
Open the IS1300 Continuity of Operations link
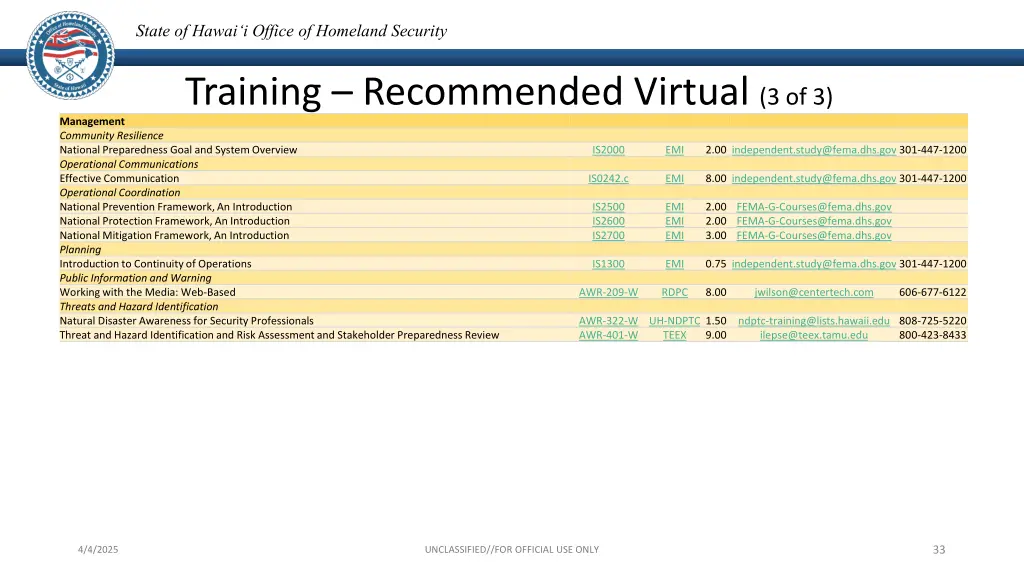608,264
